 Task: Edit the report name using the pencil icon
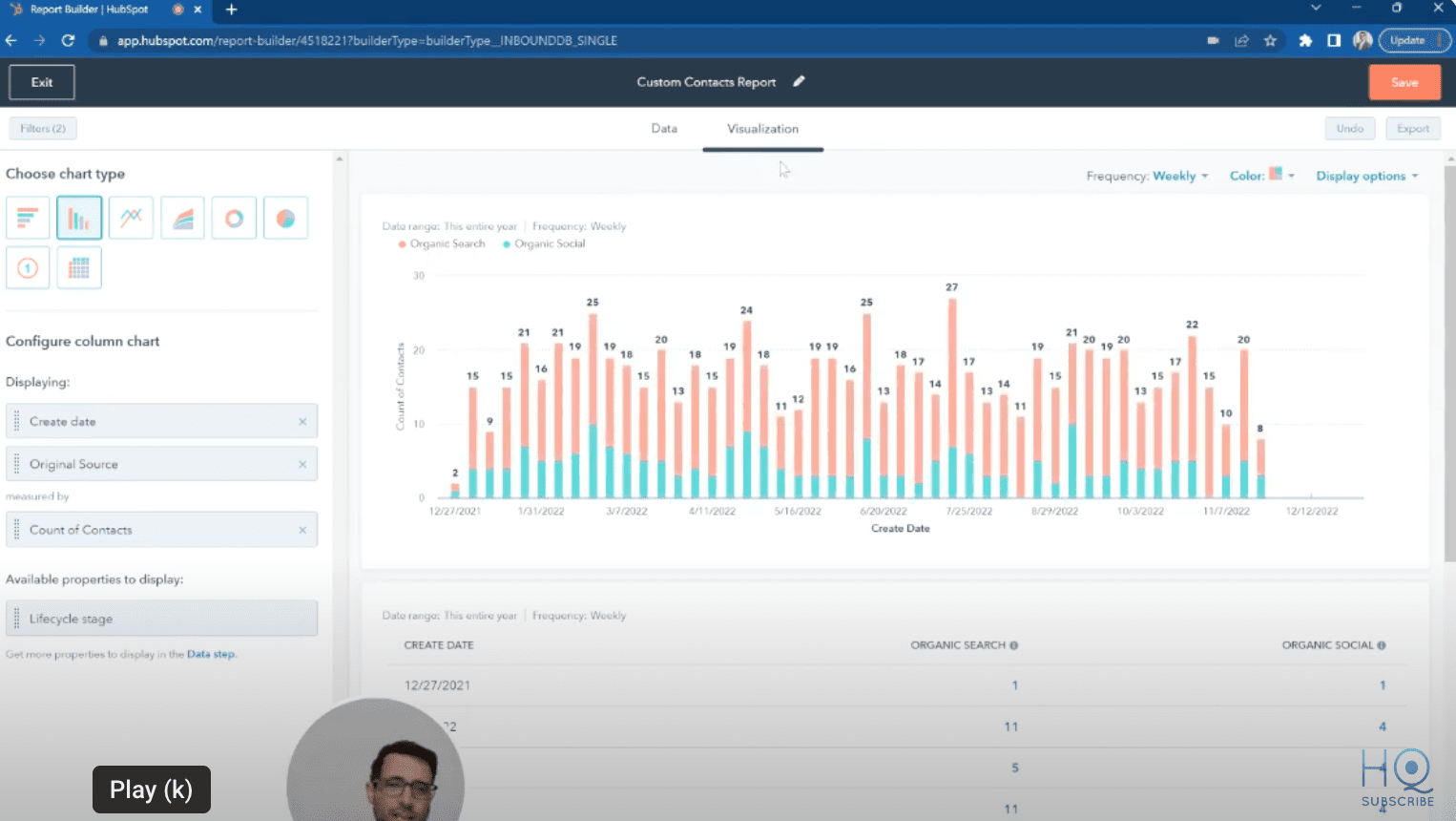pyautogui.click(x=799, y=82)
